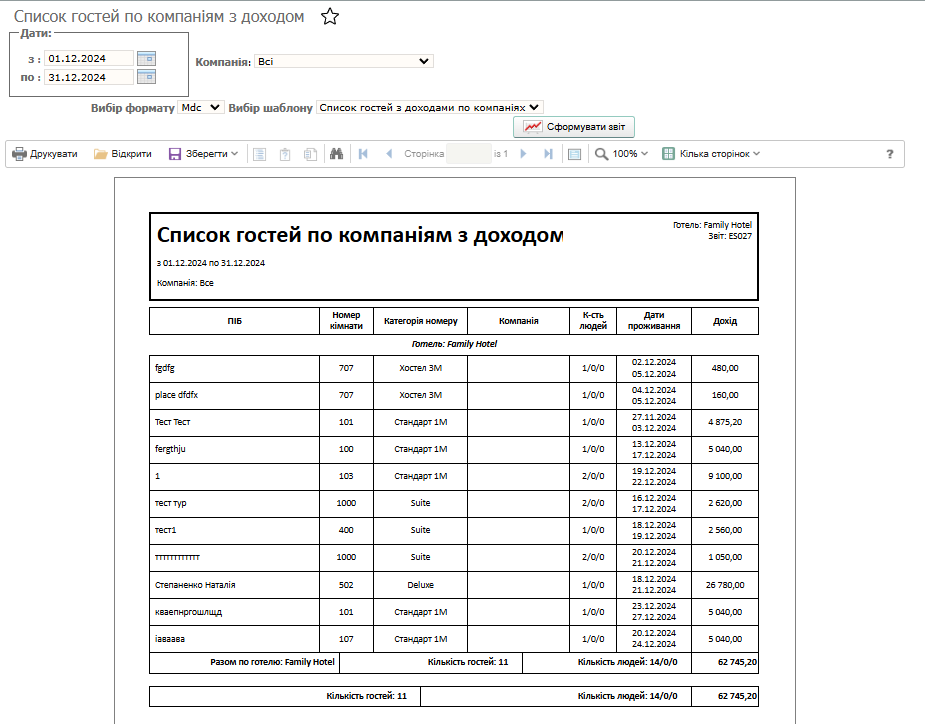Open the Кілька сторінок view mode menu
Image resolution: width=925 pixels, height=724 pixels.
coord(711,154)
